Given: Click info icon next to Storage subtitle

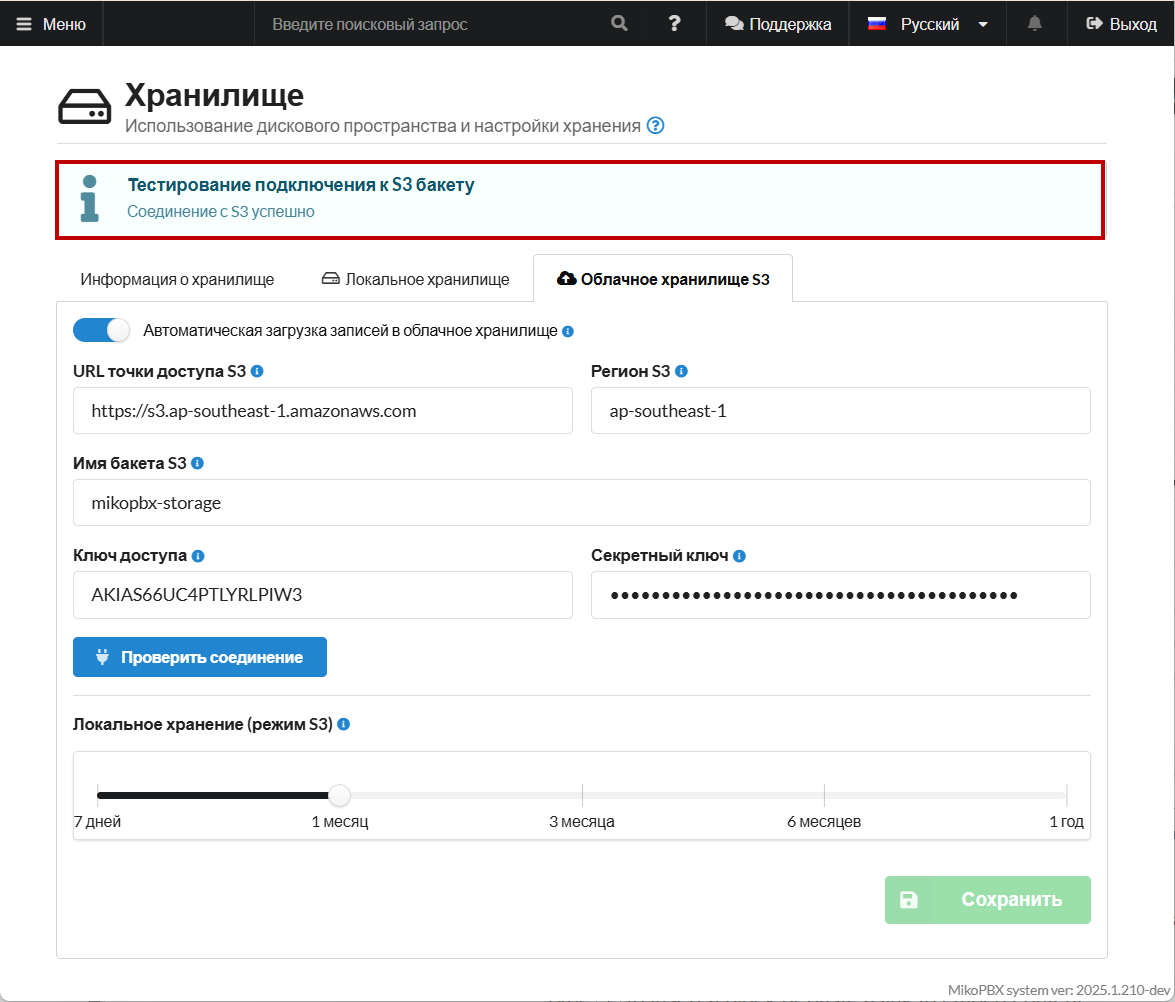Looking at the screenshot, I should point(655,126).
